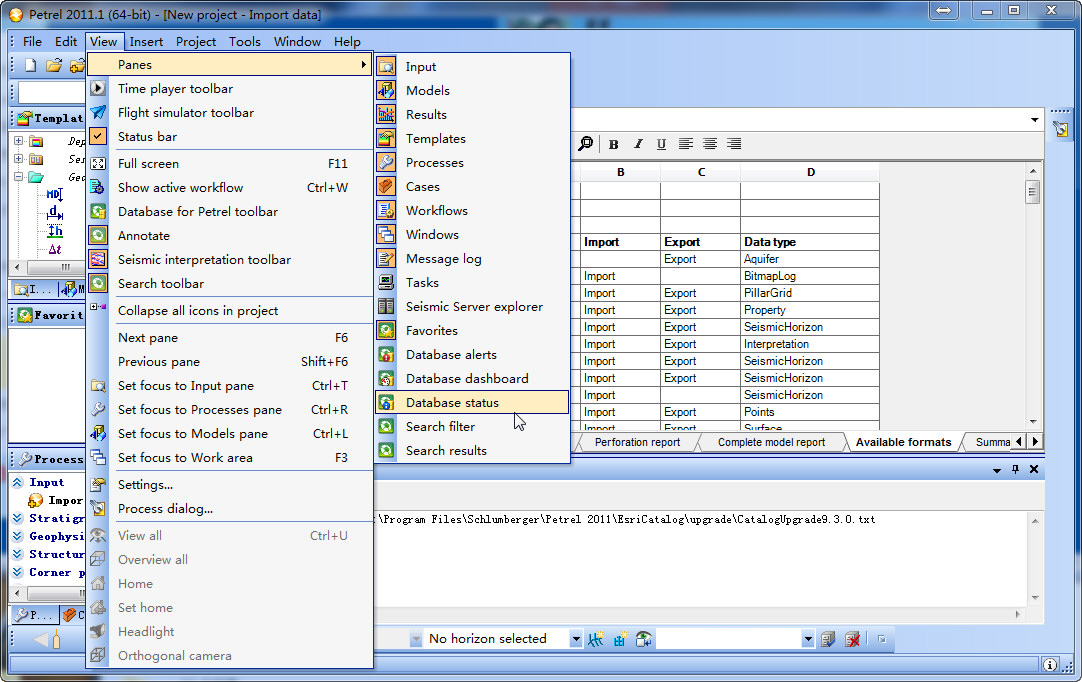
Task: Choose Show active workflow entry
Action: (x=230, y=188)
